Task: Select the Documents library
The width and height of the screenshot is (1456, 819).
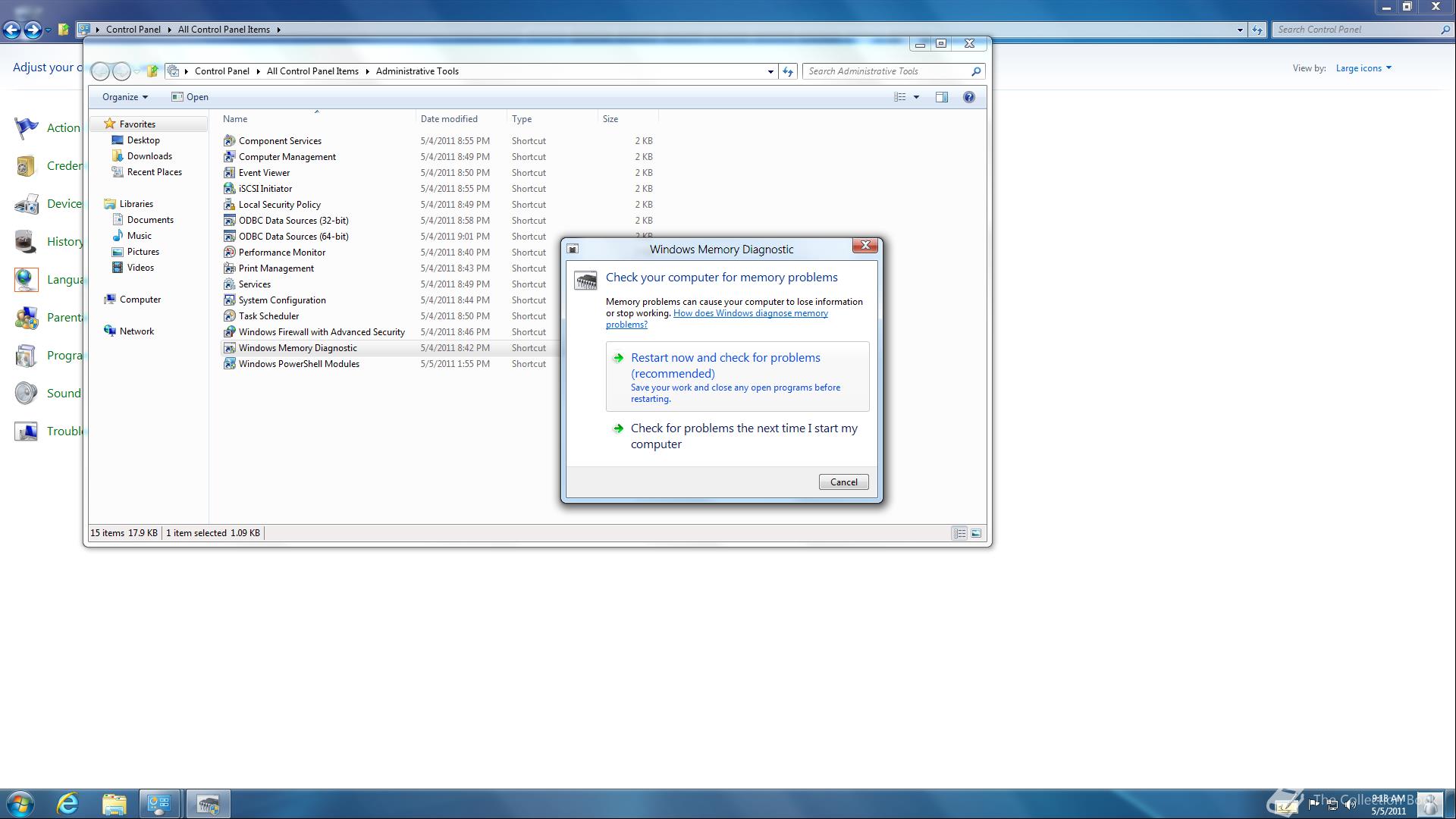Action: click(150, 220)
